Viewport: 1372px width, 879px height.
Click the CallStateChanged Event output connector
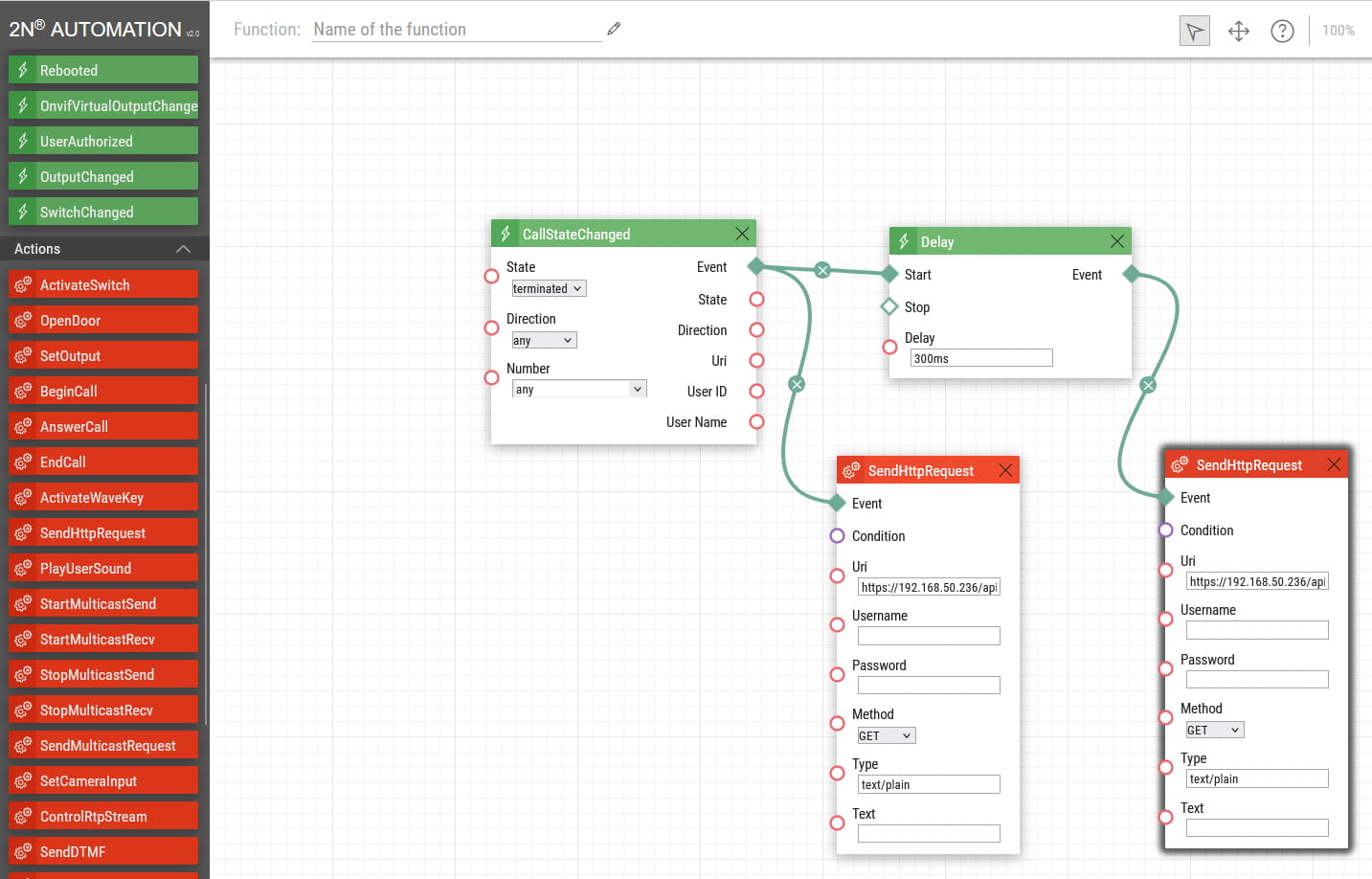coord(756,266)
